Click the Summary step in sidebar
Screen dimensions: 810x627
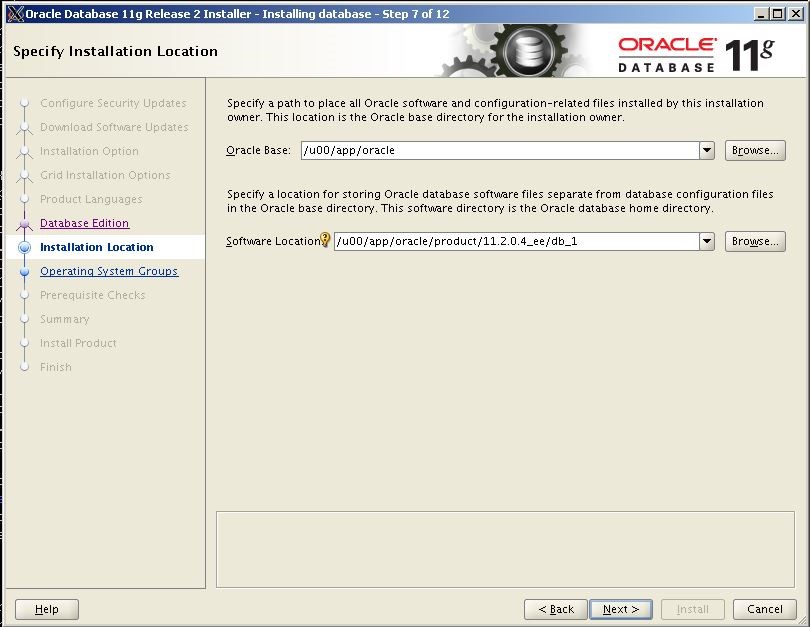coord(65,319)
